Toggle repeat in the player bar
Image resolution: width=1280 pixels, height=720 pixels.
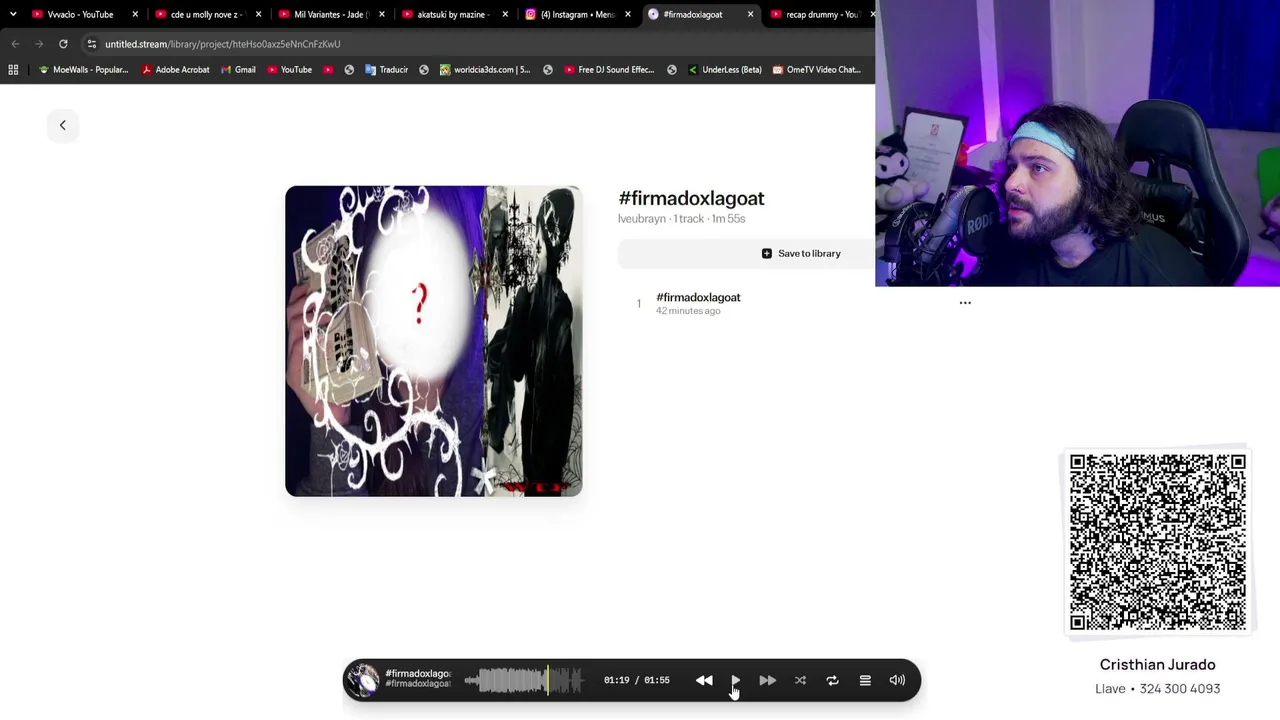pyautogui.click(x=832, y=680)
